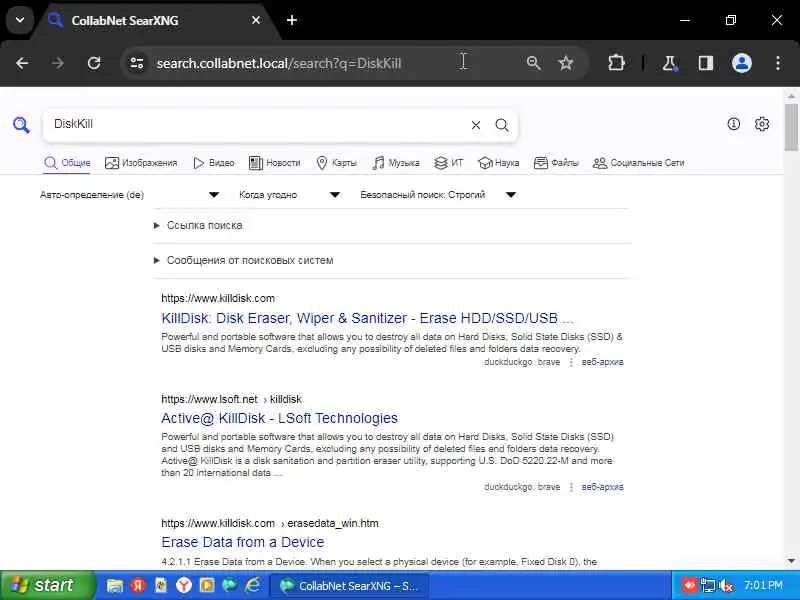Click the network tray icon
Viewport: 800px width, 600px height.
[x=708, y=585]
